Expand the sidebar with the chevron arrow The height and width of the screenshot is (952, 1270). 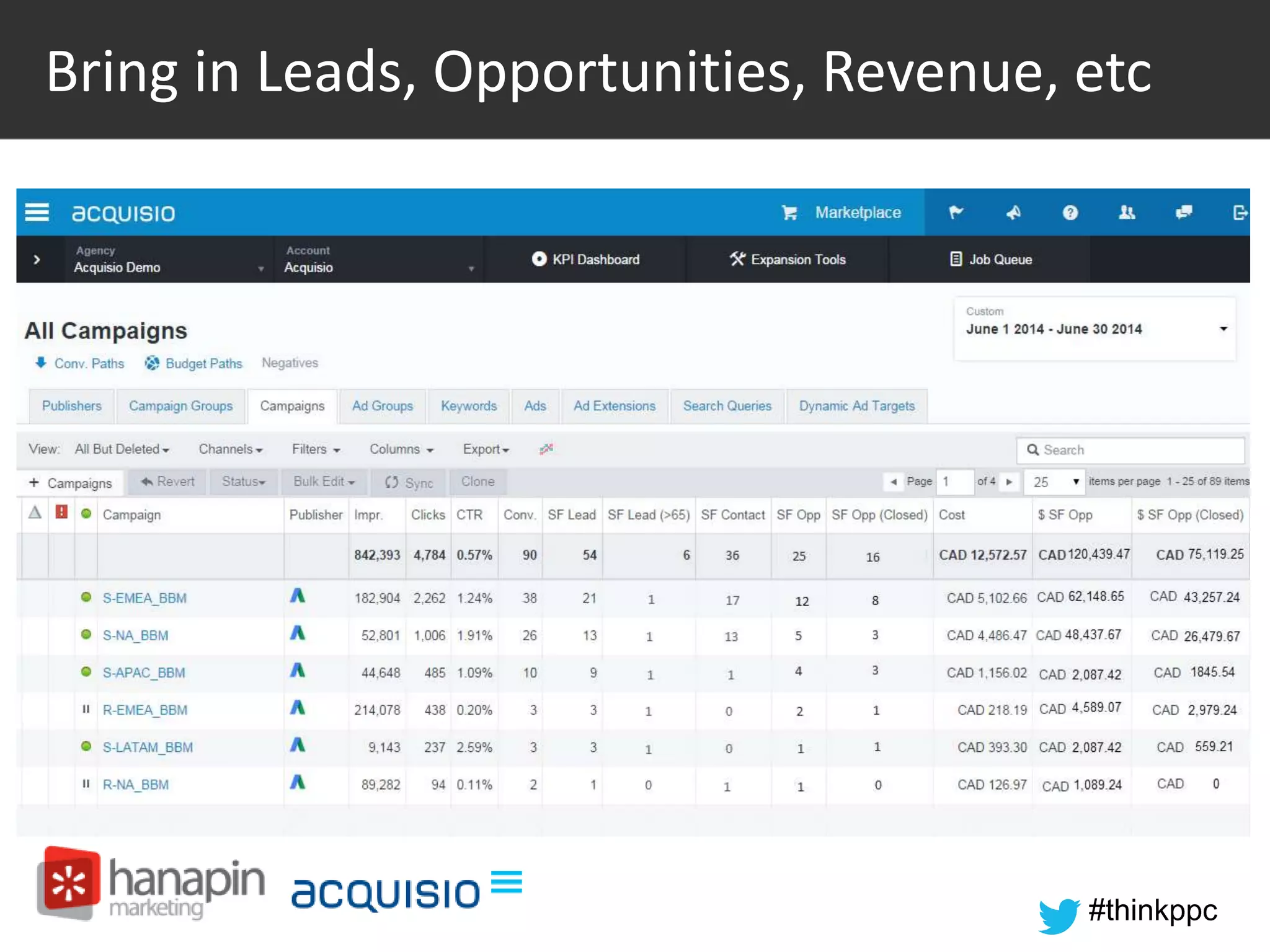coord(37,260)
